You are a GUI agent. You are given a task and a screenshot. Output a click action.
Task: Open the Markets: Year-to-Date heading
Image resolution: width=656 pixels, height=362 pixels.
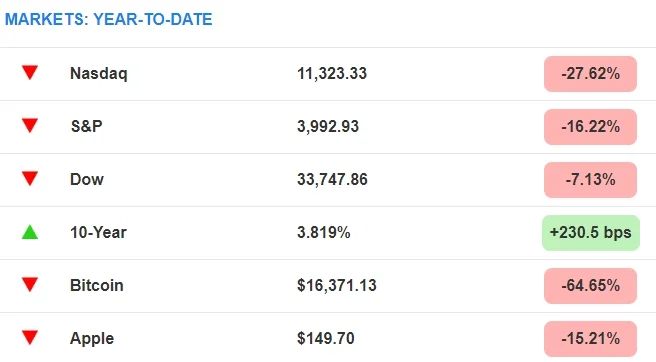108,19
